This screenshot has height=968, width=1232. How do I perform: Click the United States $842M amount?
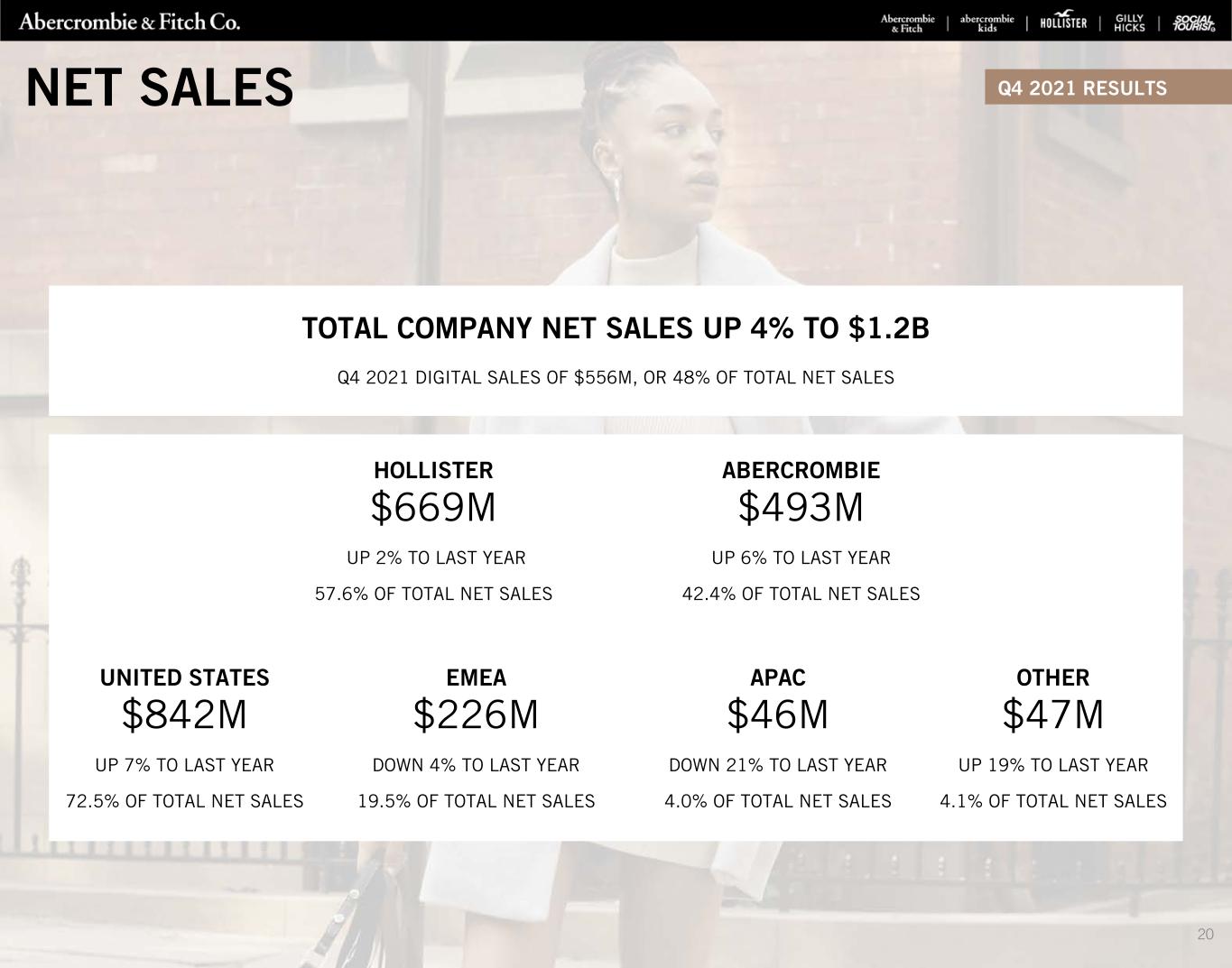tap(184, 715)
